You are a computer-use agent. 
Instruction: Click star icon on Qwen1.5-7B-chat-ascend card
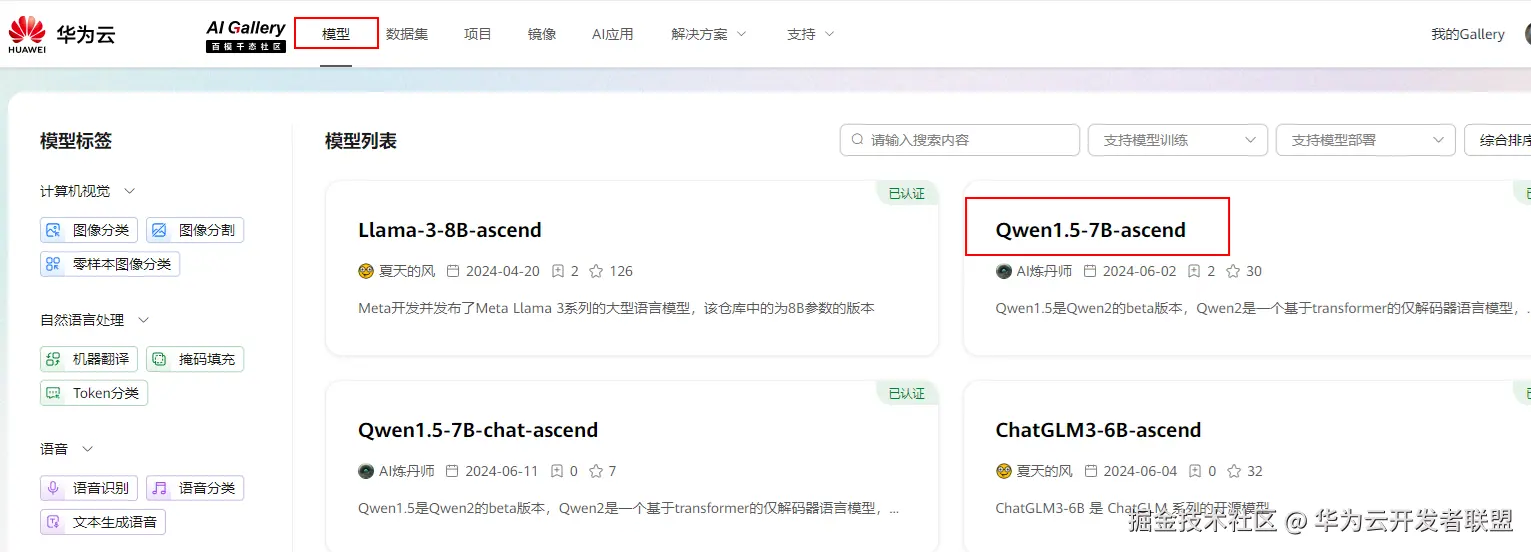click(x=596, y=471)
